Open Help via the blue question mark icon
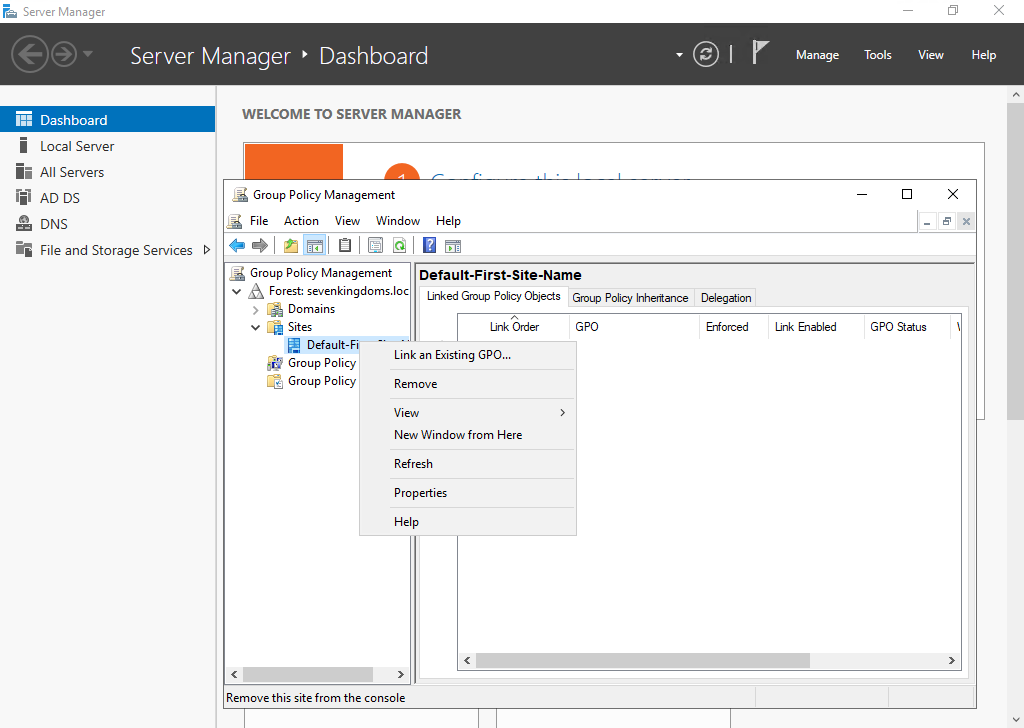1024x728 pixels. [x=429, y=246]
